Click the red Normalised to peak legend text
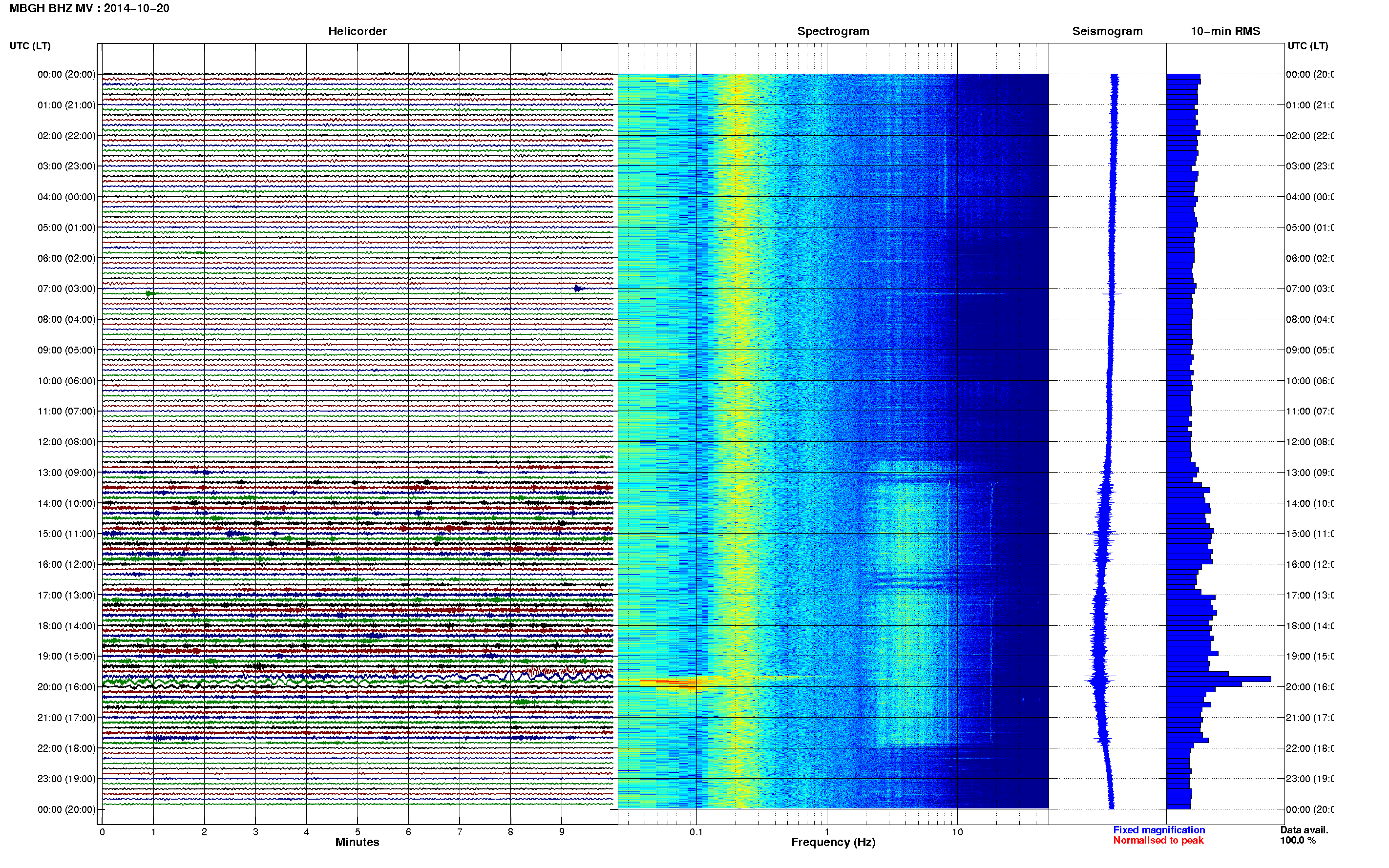This screenshot has width=1389, height=868. pos(1158,841)
